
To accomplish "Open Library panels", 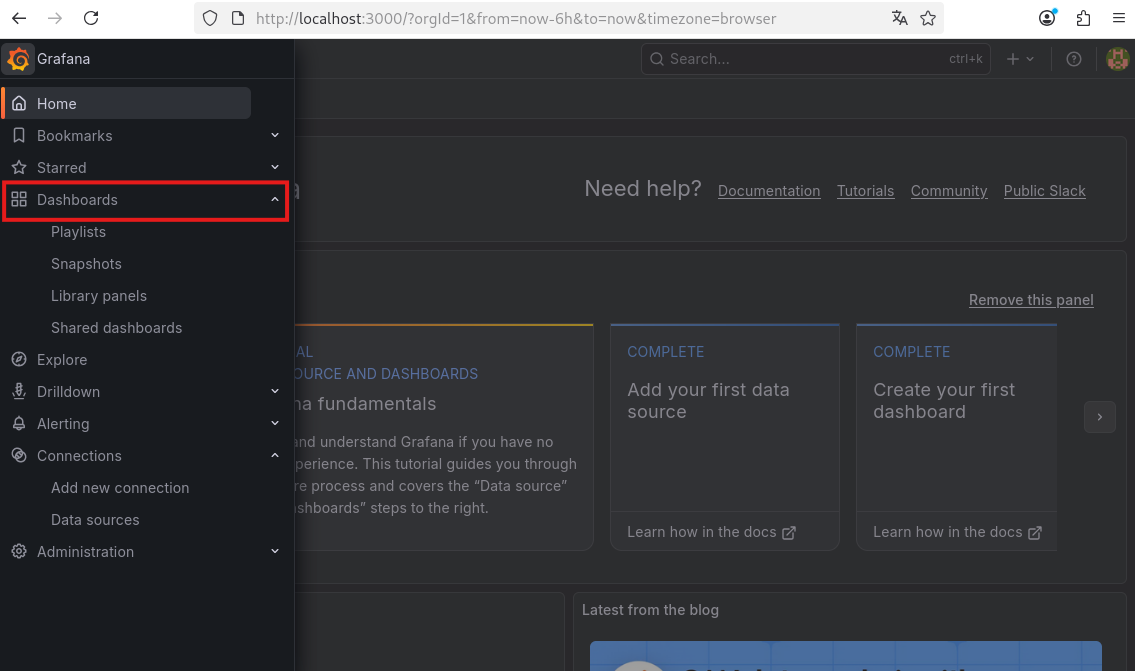I will tap(98, 295).
